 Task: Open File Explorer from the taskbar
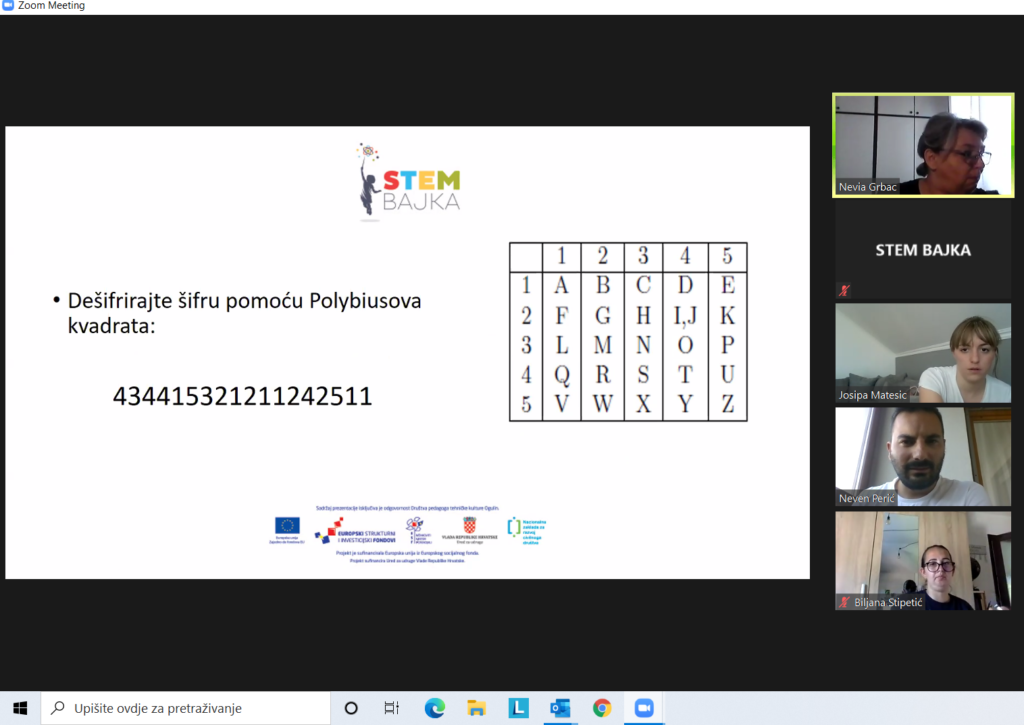click(476, 708)
